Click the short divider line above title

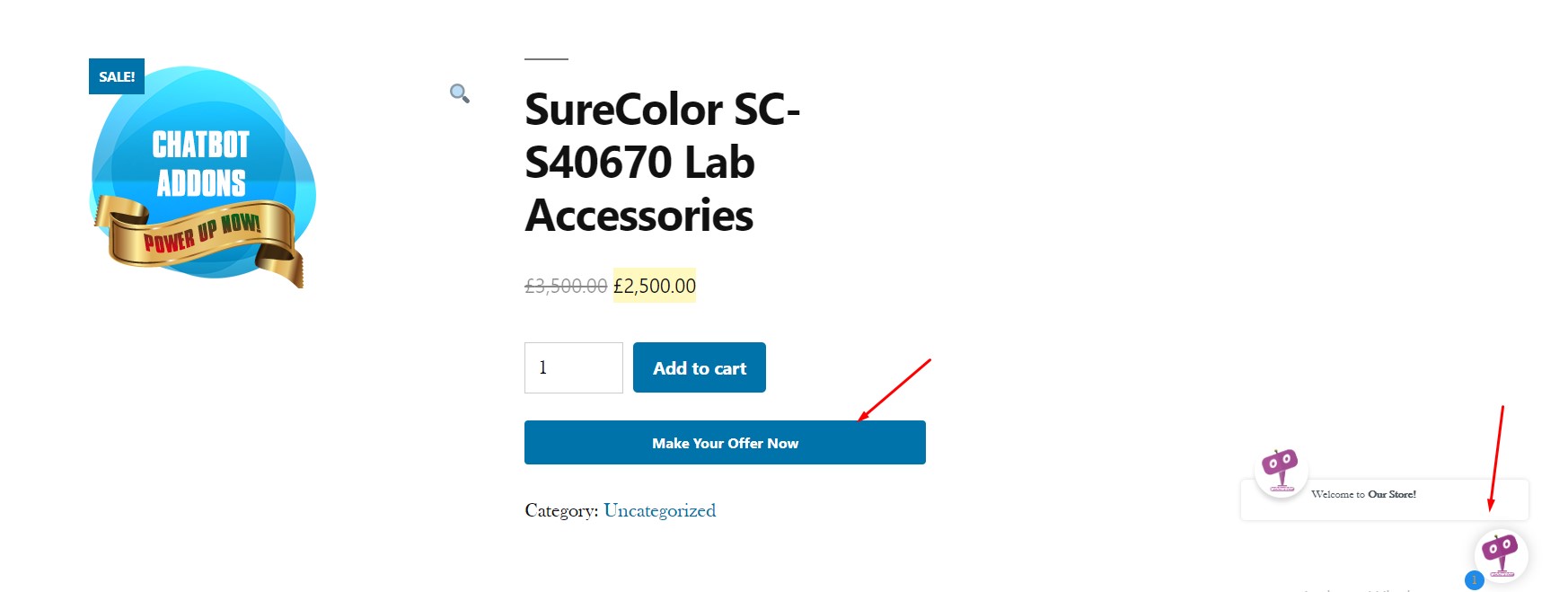546,59
